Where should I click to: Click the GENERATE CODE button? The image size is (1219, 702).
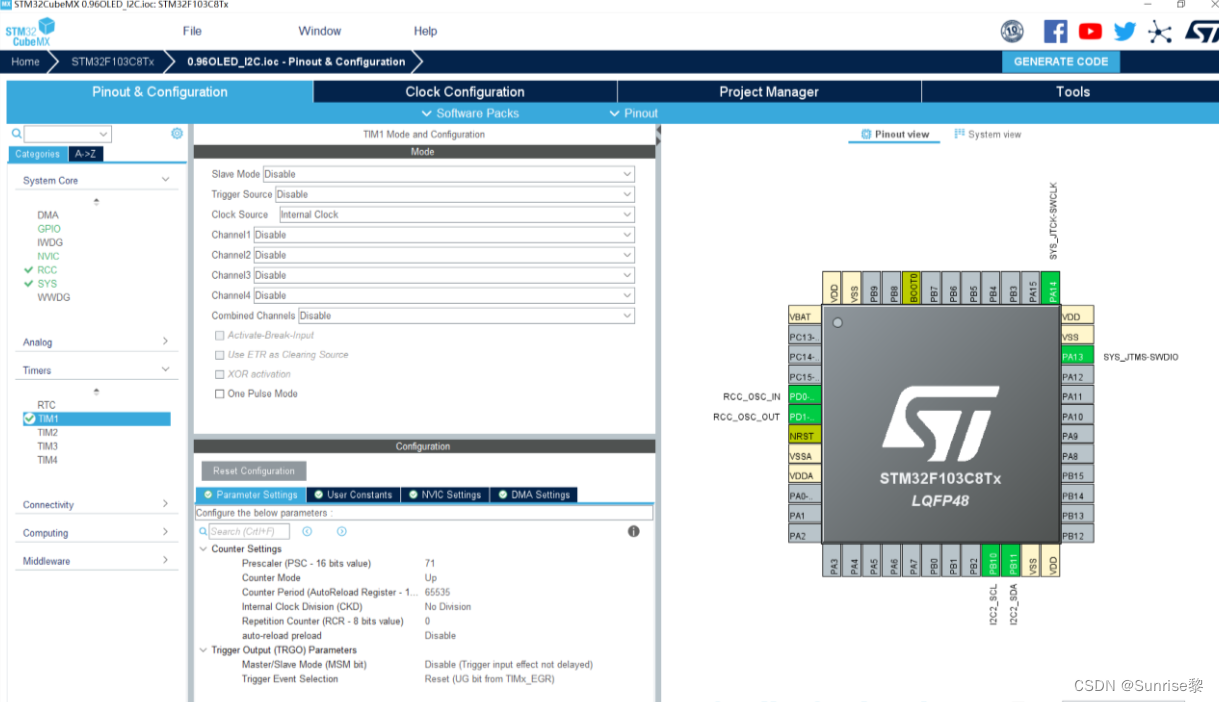click(1061, 61)
